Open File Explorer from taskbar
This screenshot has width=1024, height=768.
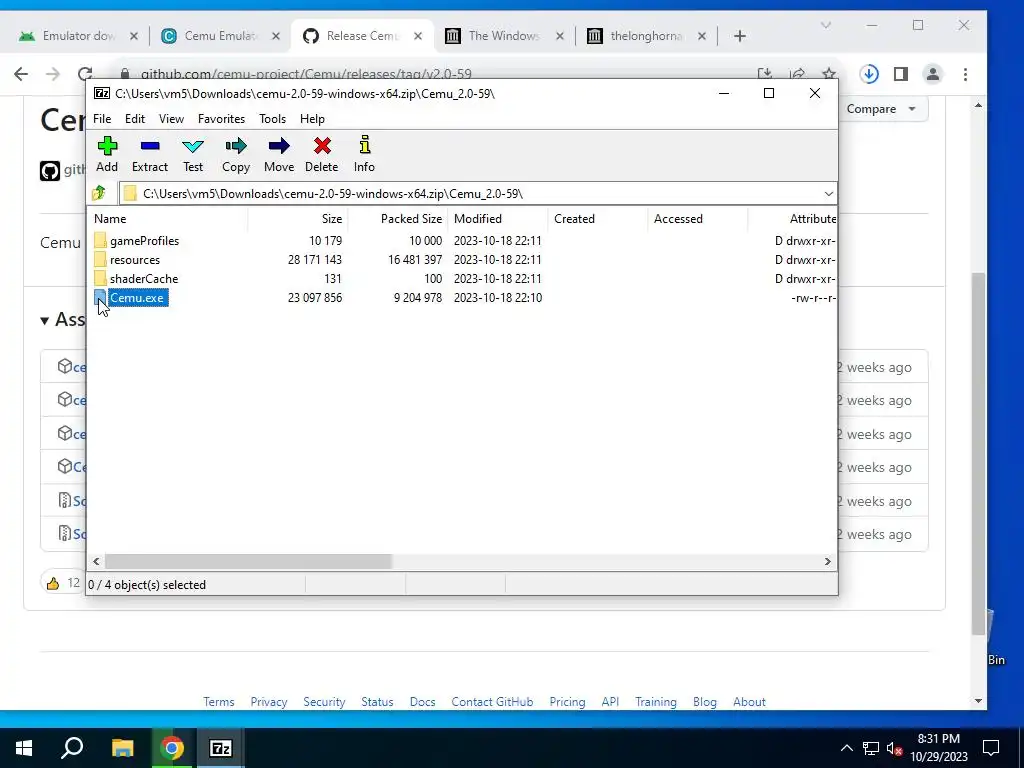point(122,748)
